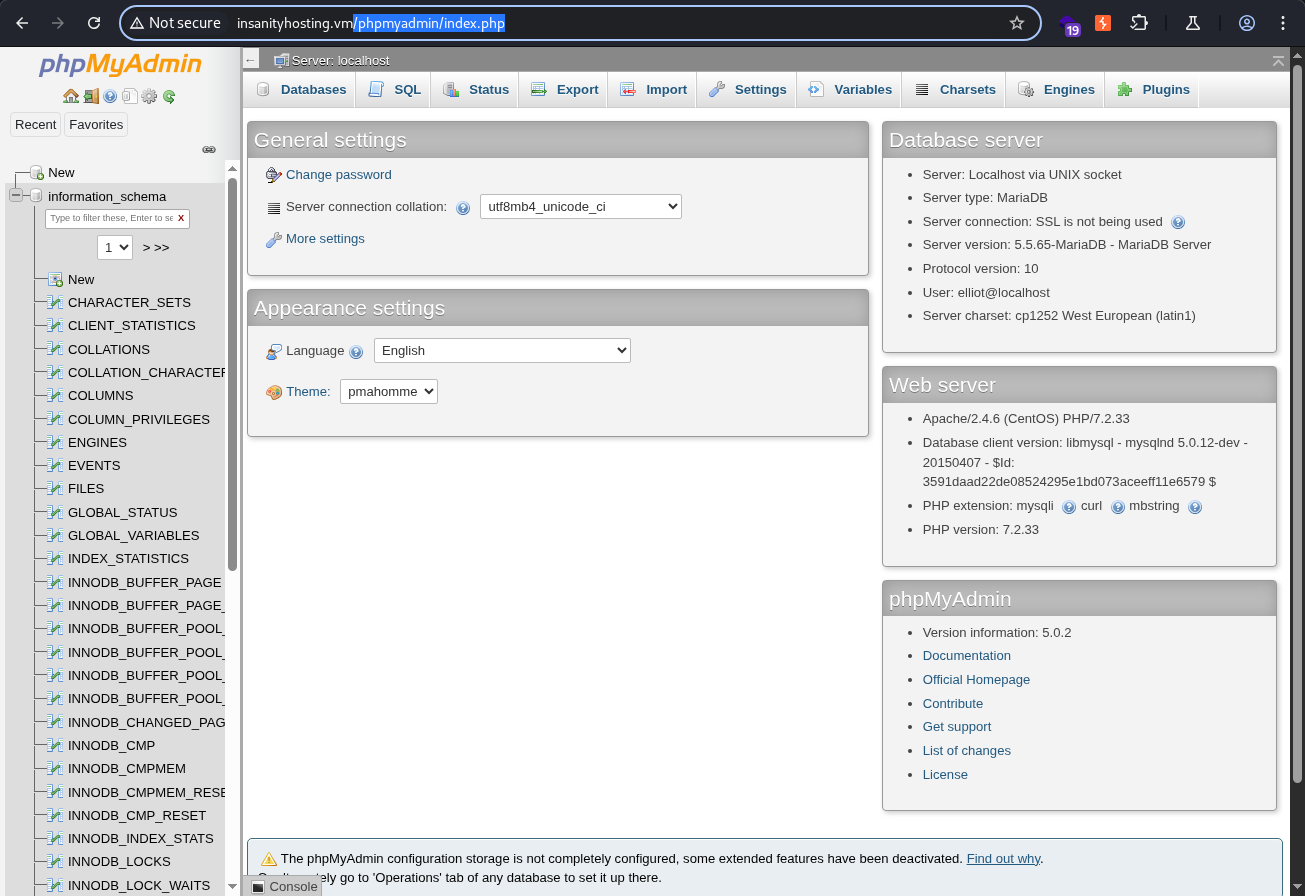Viewport: 1305px width, 896px height.
Task: Go to next page with single arrow
Action: [146, 247]
